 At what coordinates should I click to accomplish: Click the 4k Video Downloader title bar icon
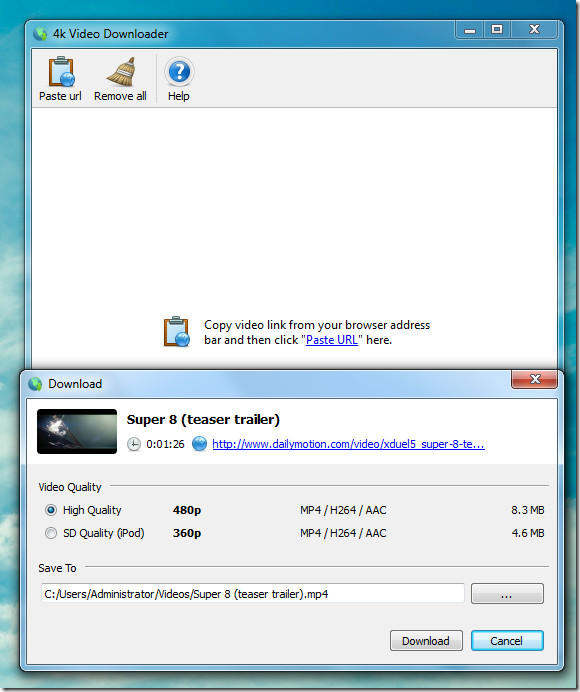40,34
